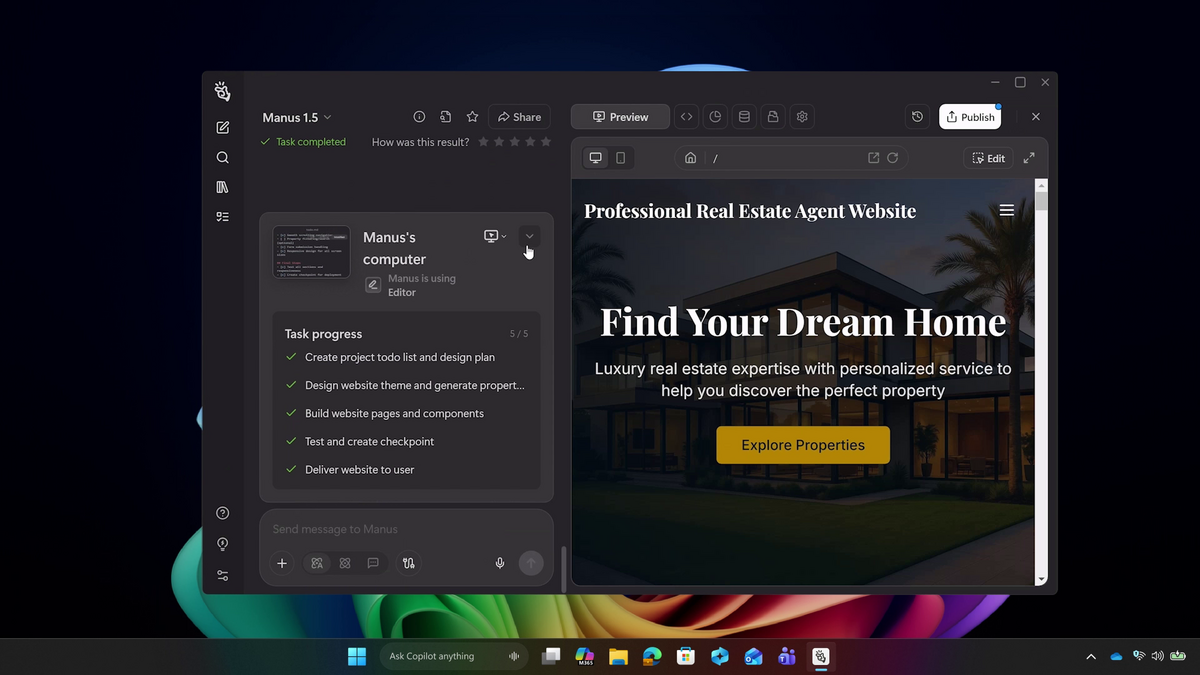The image size is (1200, 675).
Task: Start voice input with microphone icon
Action: tap(500, 563)
